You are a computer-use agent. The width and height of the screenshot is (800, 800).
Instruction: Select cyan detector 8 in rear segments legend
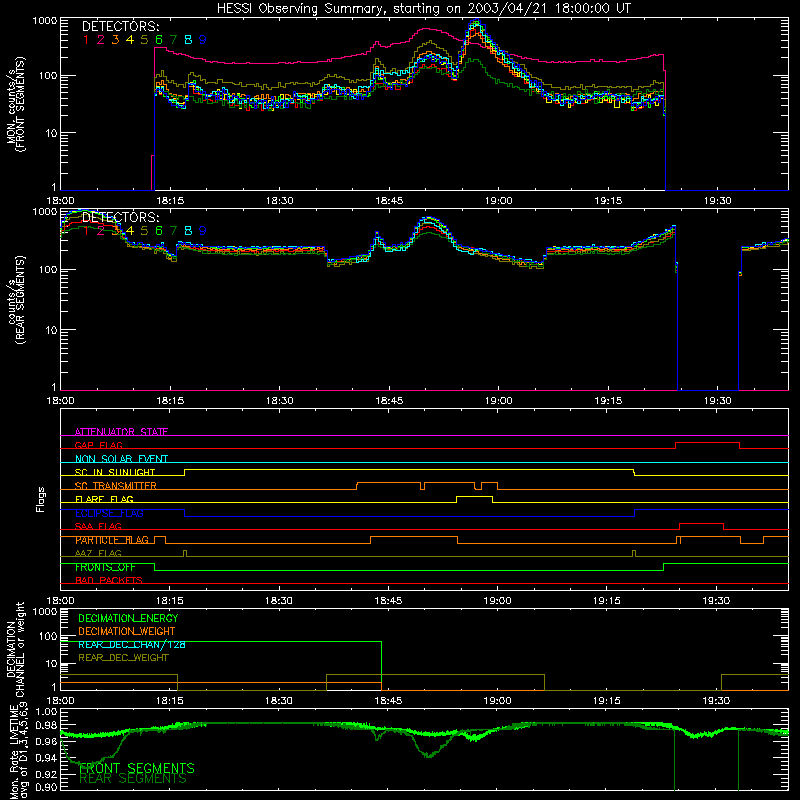(x=188, y=231)
